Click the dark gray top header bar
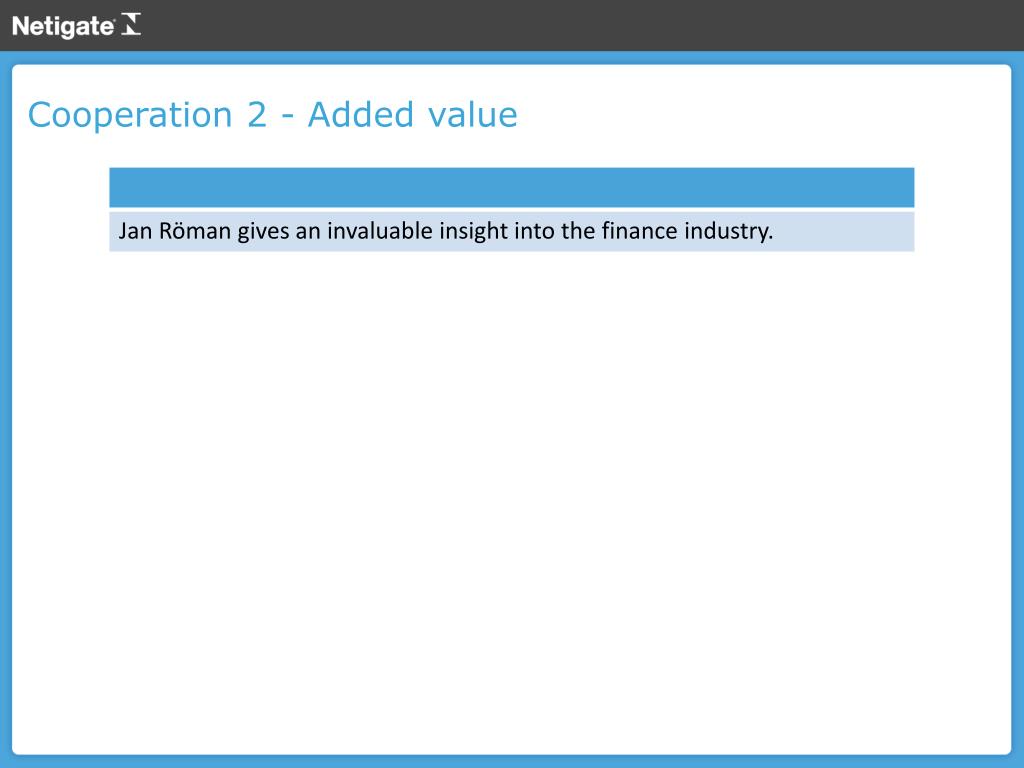Image resolution: width=1024 pixels, height=768 pixels. coord(511,25)
